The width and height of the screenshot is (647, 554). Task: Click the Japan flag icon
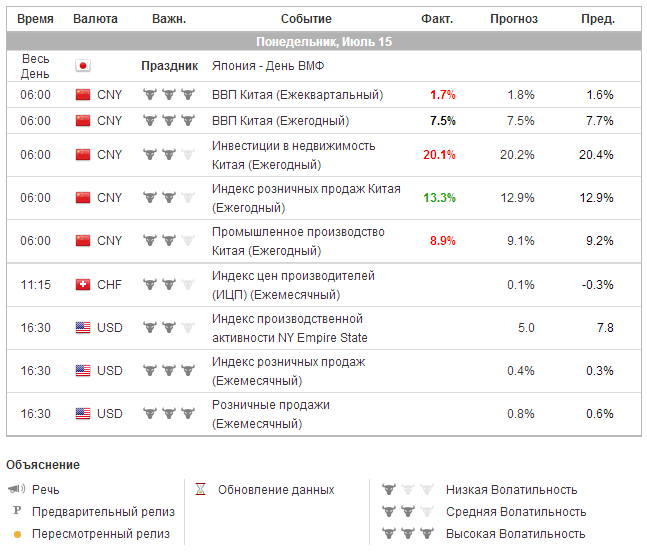tap(83, 66)
